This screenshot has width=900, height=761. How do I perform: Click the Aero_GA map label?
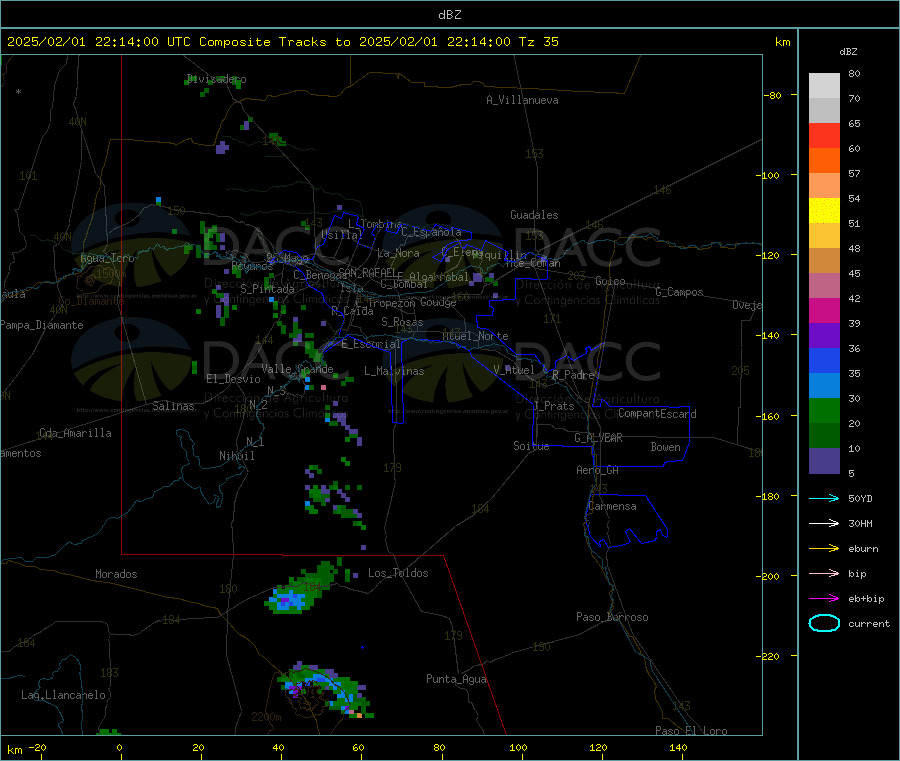[x=598, y=470]
